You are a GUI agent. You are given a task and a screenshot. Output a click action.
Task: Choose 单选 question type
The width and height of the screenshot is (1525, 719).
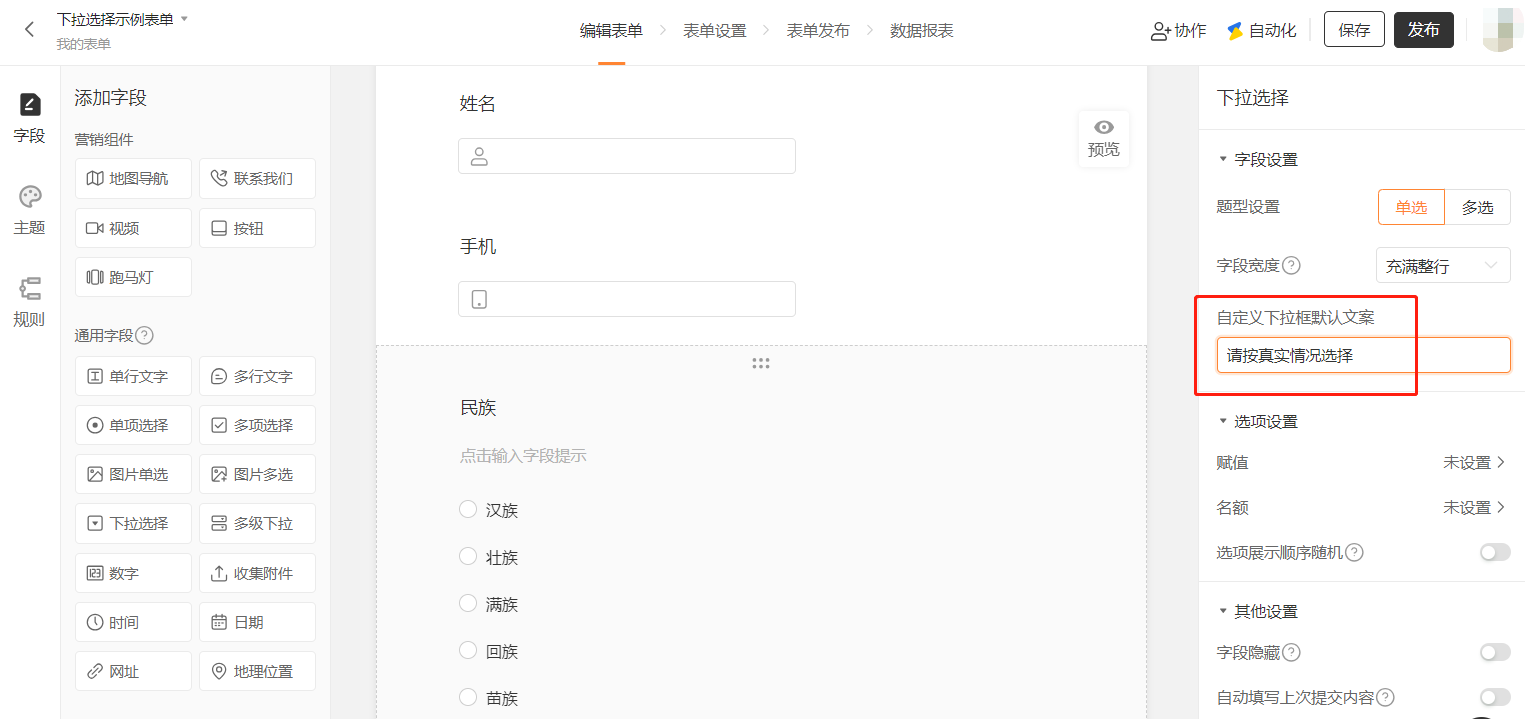(x=1411, y=207)
